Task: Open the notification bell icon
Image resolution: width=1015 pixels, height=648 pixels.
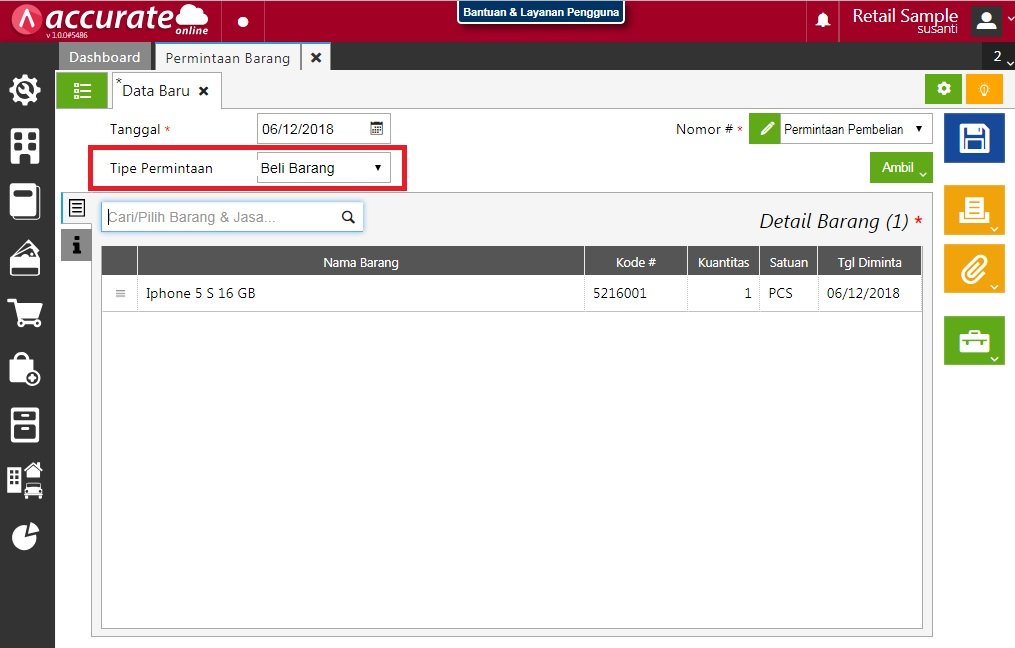Action: 823,21
